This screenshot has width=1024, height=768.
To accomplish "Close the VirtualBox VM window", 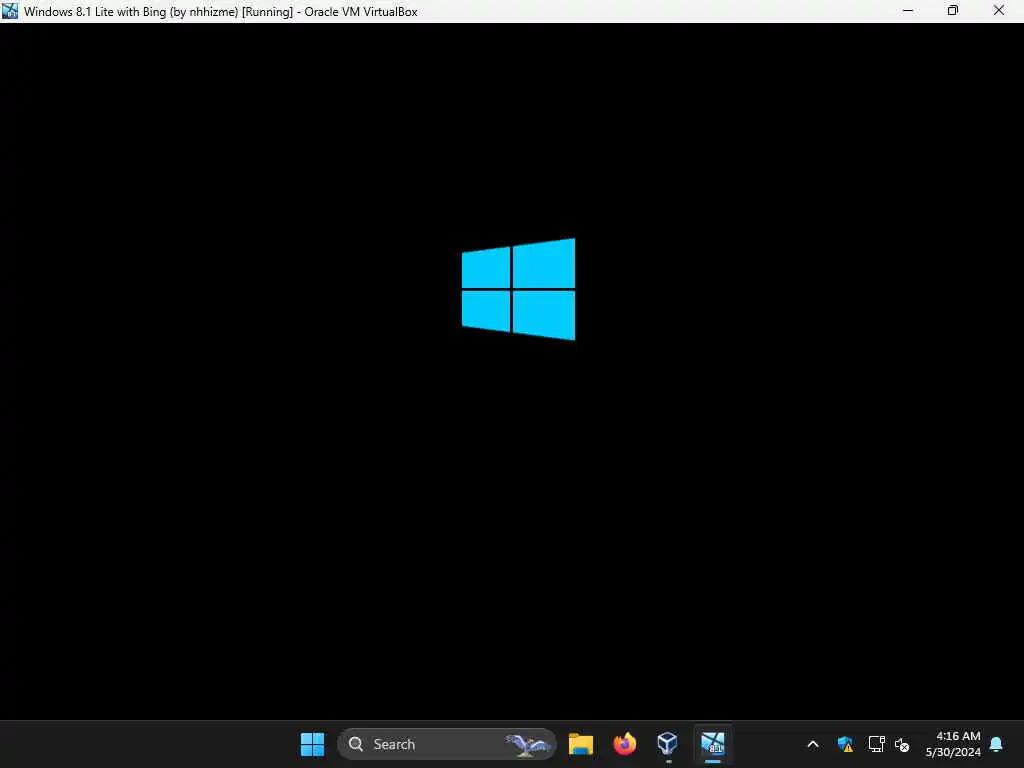I will [999, 11].
